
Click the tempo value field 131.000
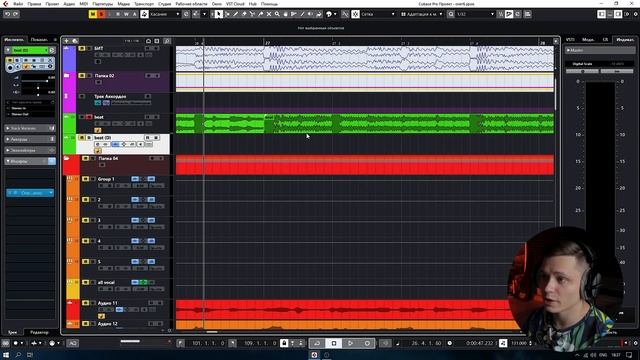(519, 343)
